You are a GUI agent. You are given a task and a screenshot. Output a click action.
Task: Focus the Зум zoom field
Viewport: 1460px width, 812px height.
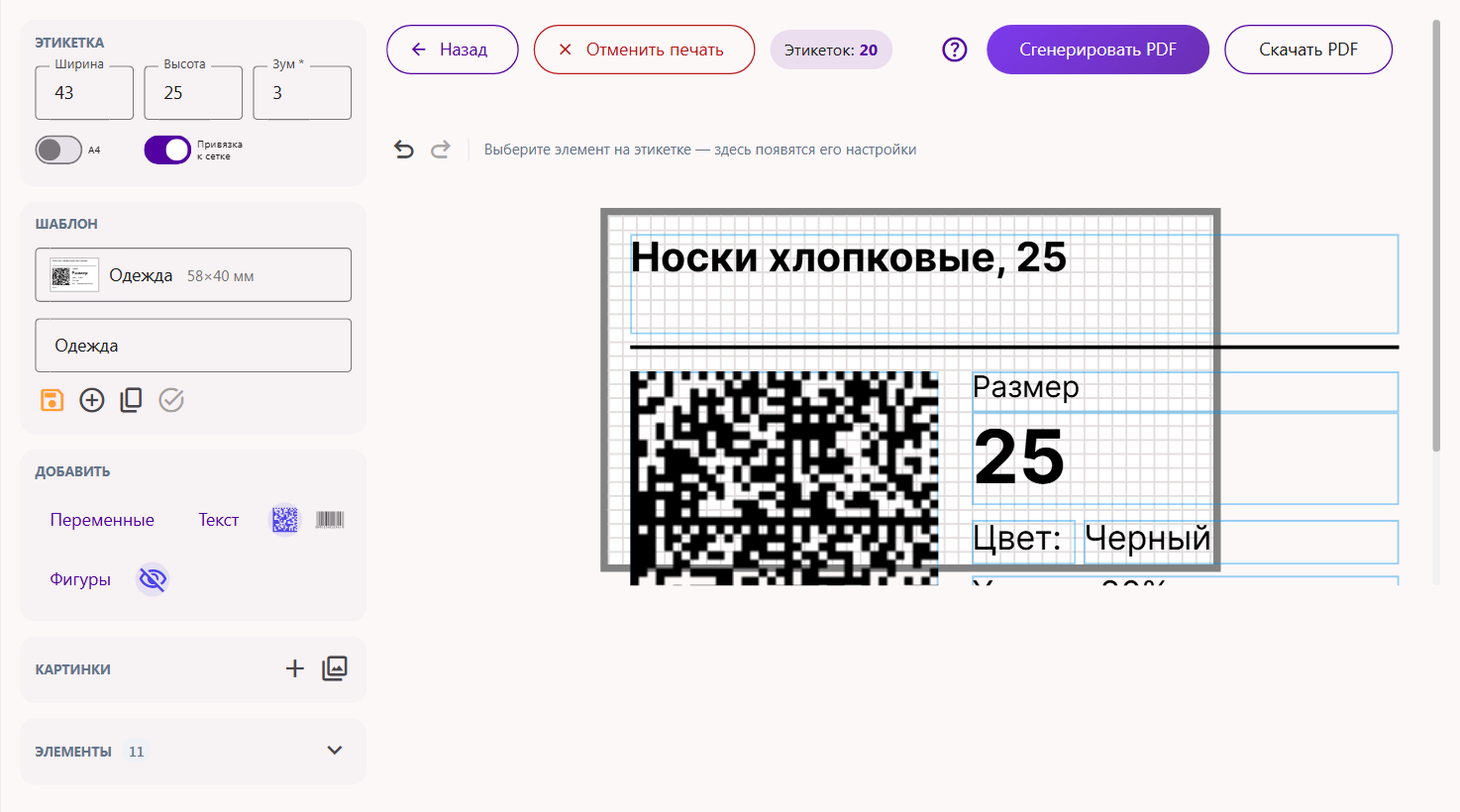point(302,92)
